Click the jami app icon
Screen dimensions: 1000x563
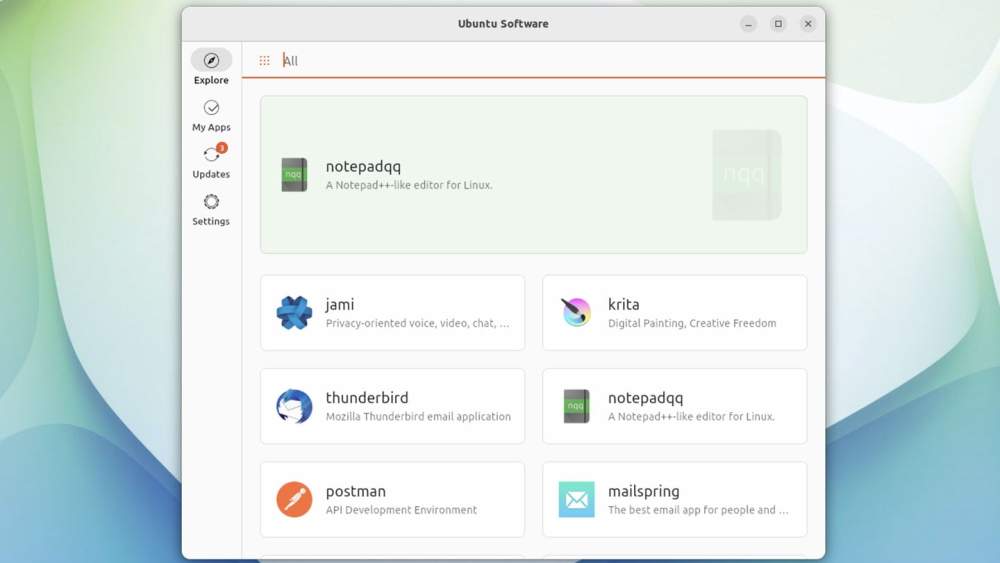pyautogui.click(x=294, y=312)
